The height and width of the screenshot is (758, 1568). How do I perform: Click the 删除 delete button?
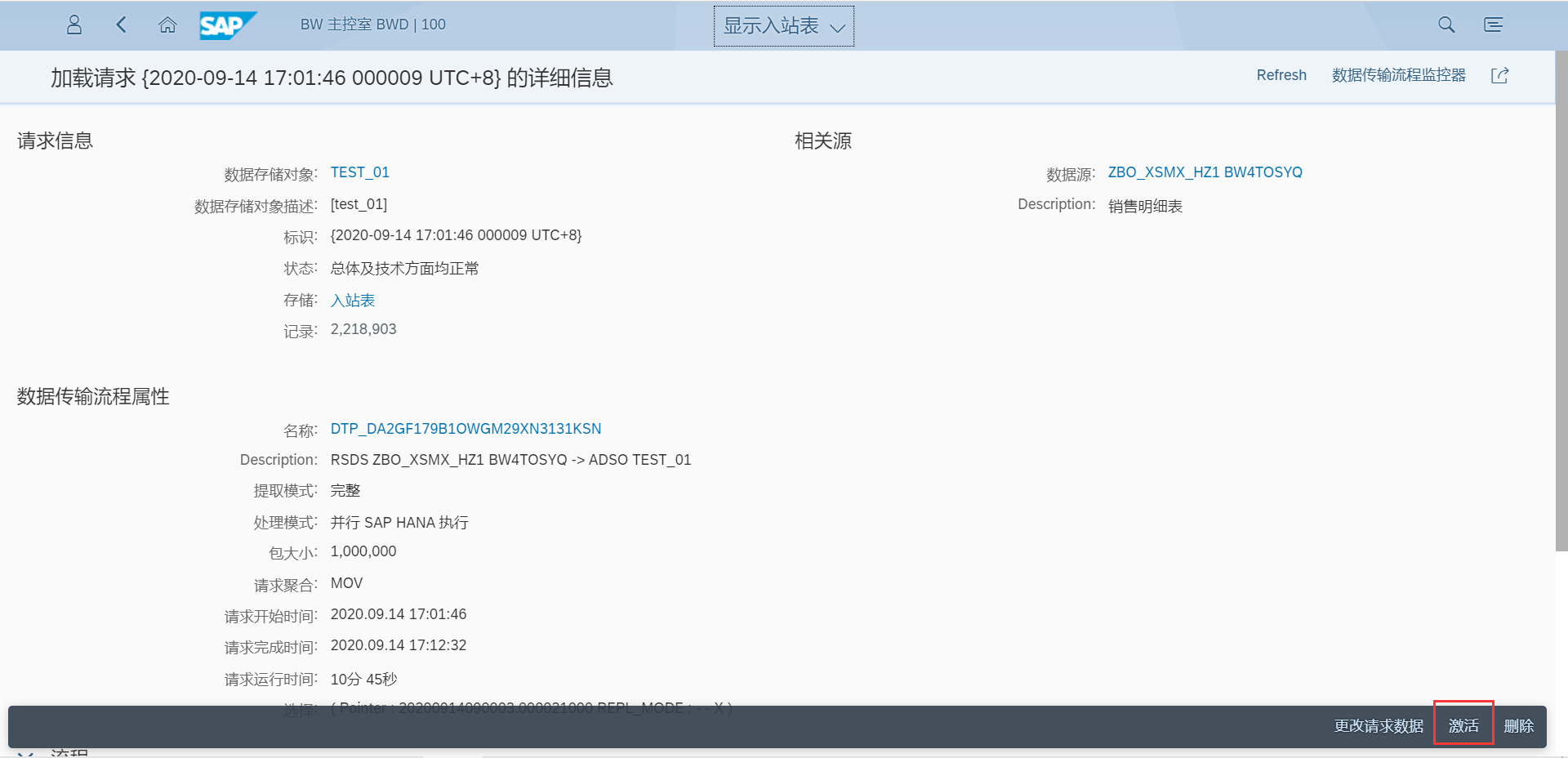tap(1521, 726)
